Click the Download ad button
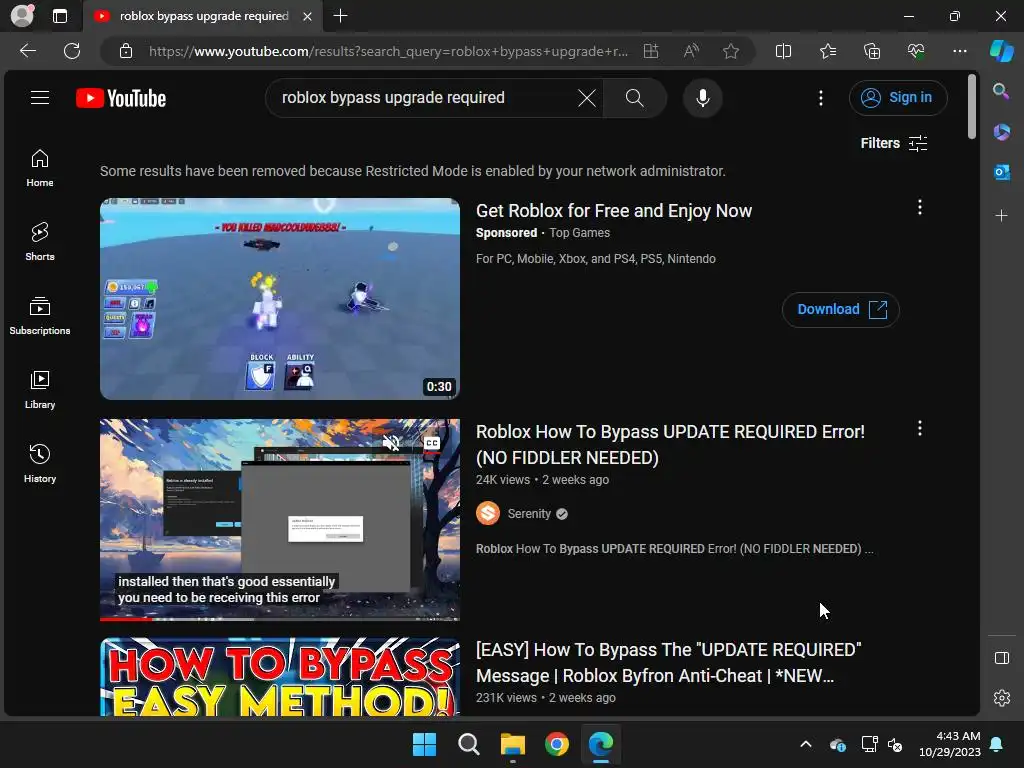Viewport: 1024px width, 768px height. click(x=840, y=310)
